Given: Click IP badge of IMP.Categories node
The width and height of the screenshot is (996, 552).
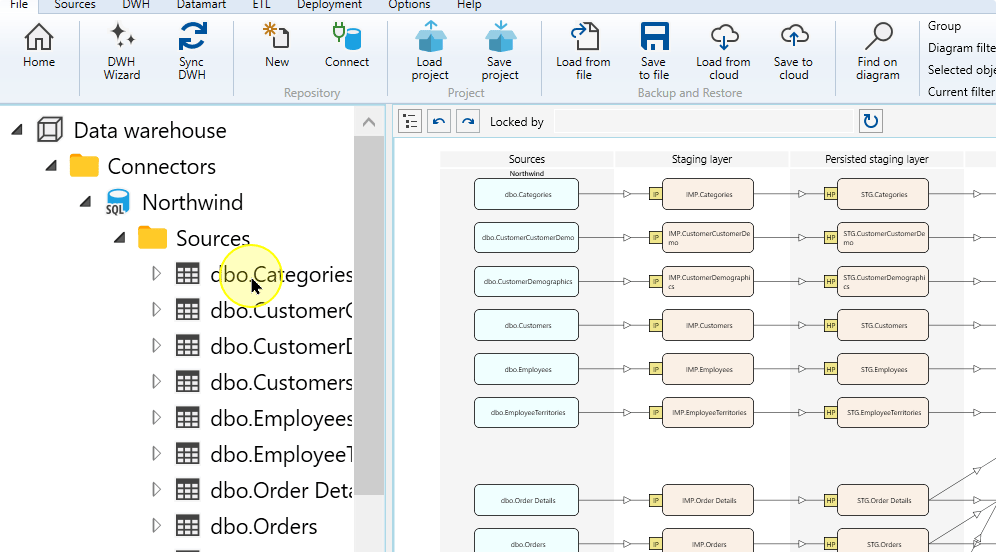Looking at the screenshot, I should tap(656, 194).
